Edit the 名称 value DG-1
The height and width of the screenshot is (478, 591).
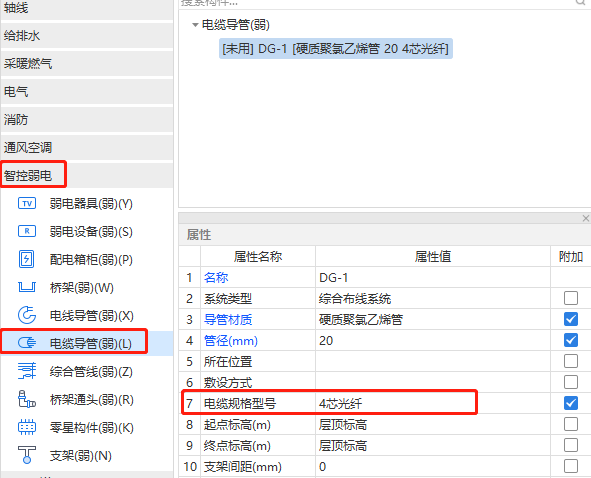tap(433, 277)
